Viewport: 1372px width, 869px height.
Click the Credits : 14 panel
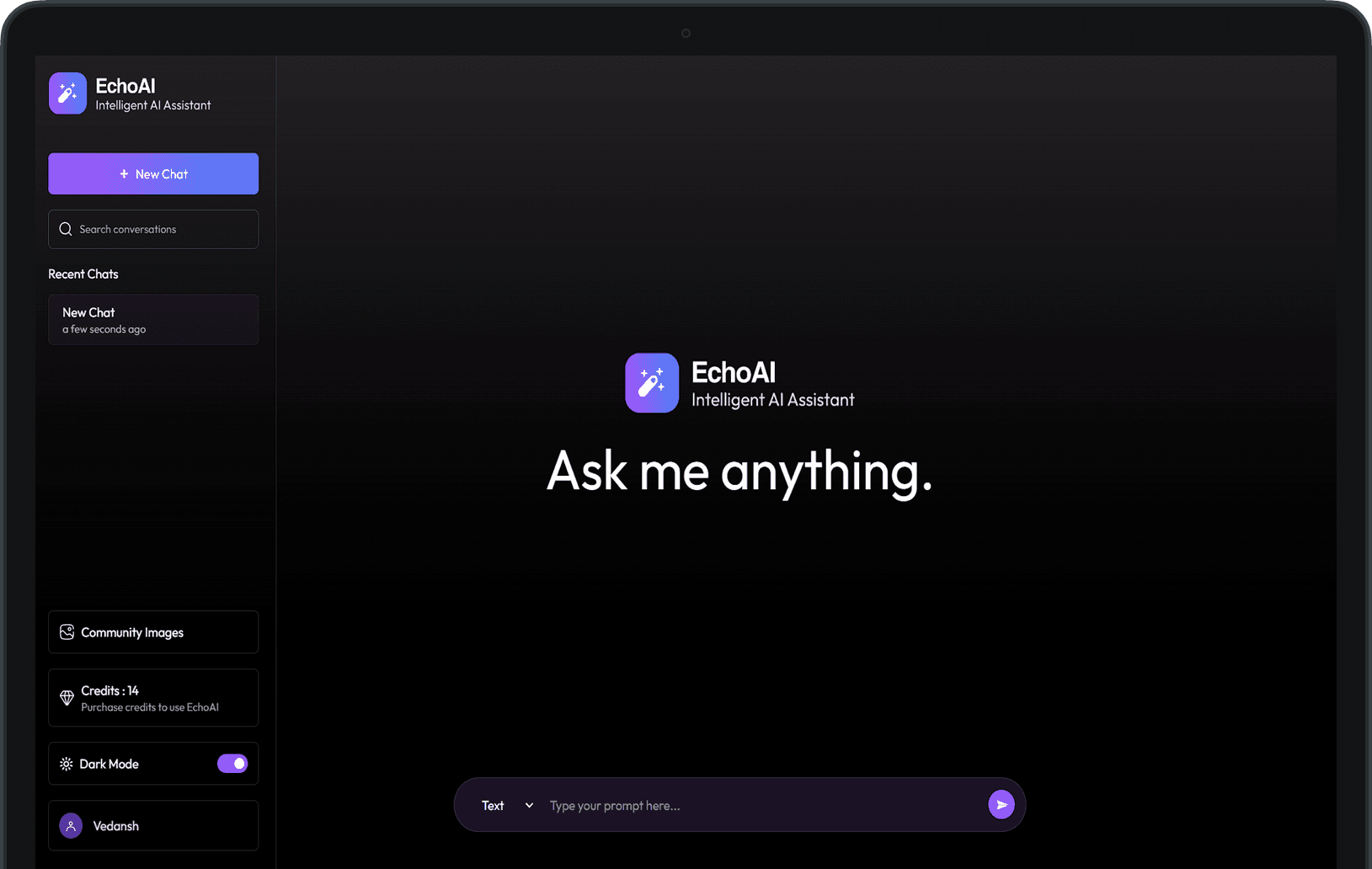(x=152, y=697)
